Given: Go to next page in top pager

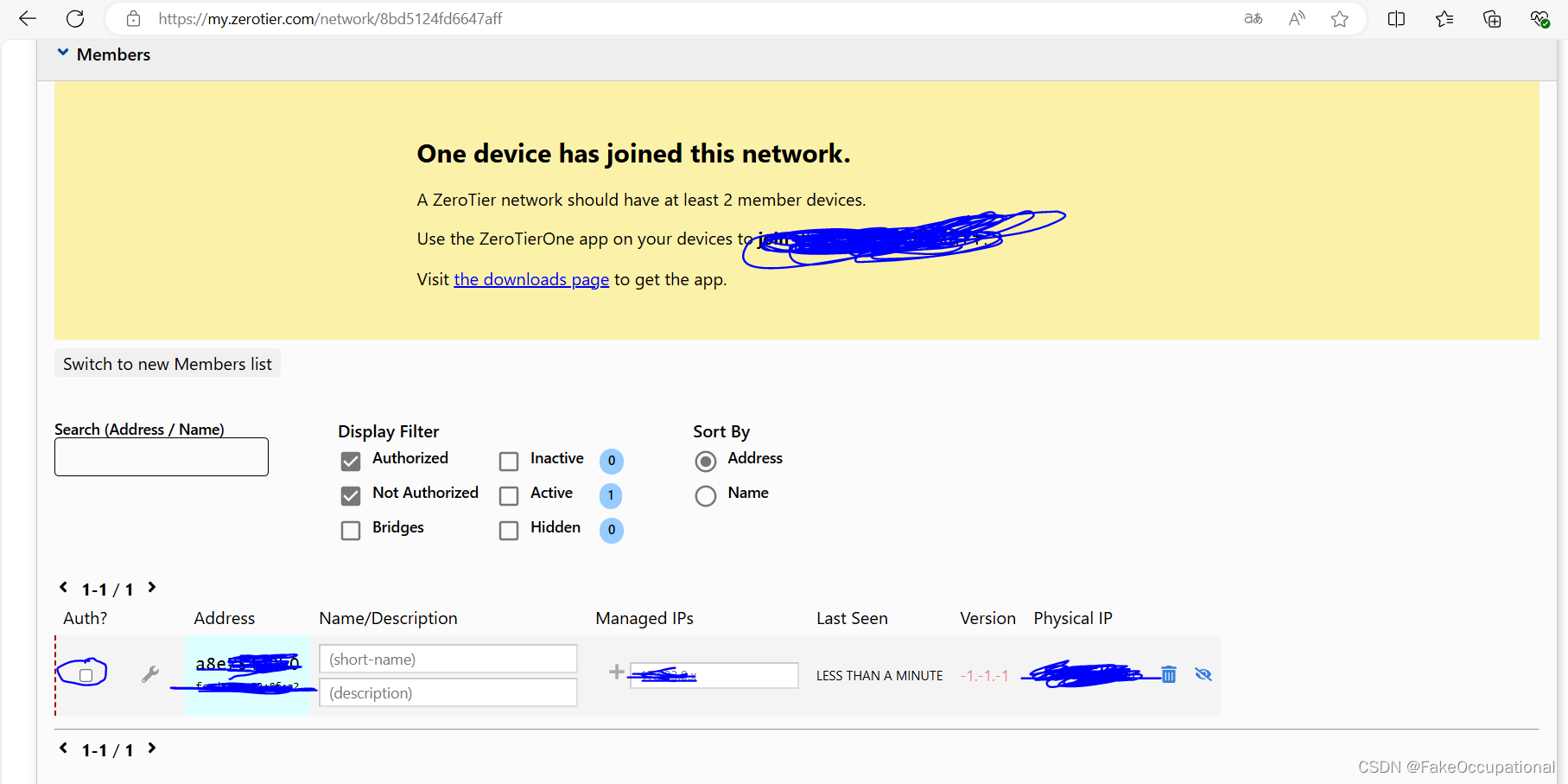Looking at the screenshot, I should point(152,588).
